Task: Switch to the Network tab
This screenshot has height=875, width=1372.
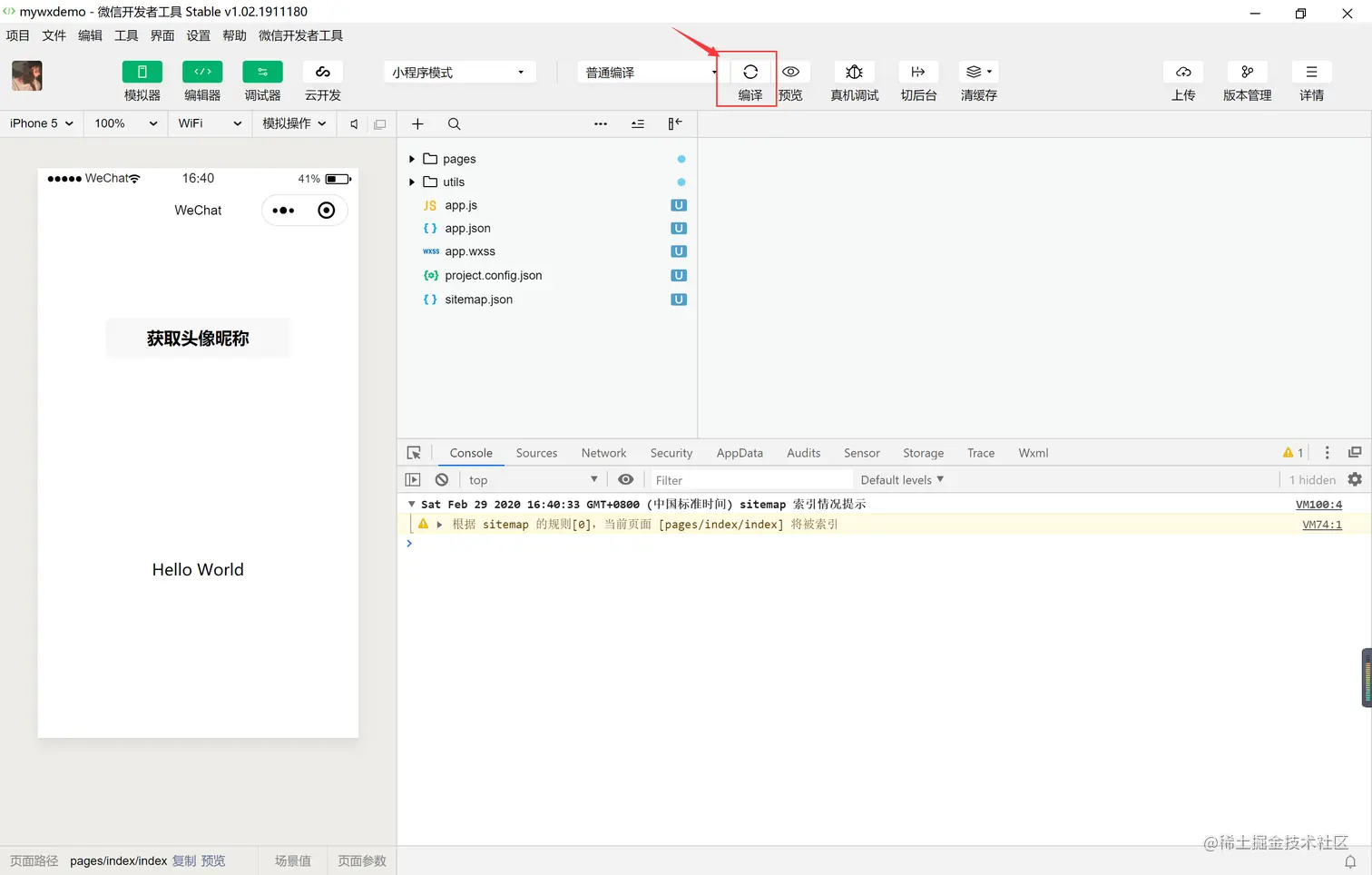Action: (603, 453)
